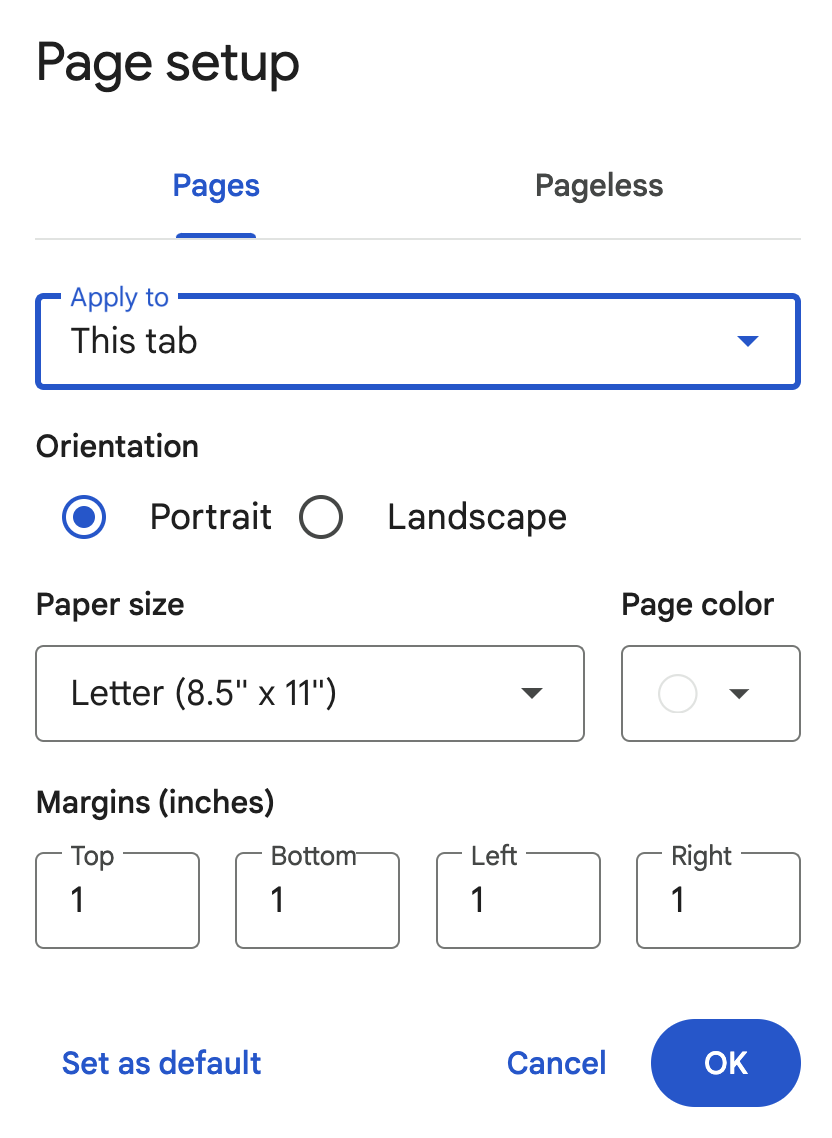Image resolution: width=832 pixels, height=1138 pixels.
Task: Click the Right margin input field
Action: coord(718,900)
